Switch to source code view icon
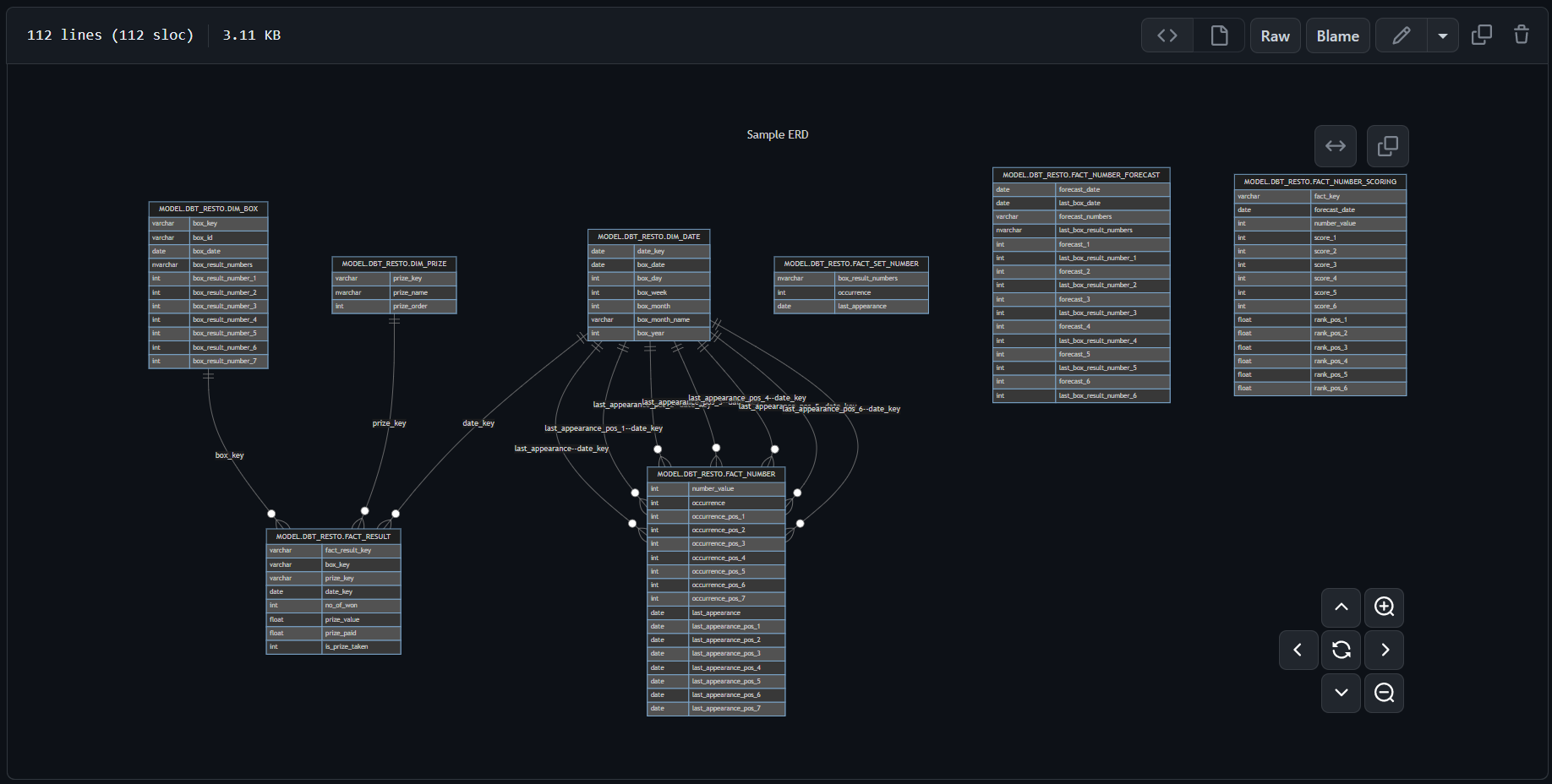The width and height of the screenshot is (1552, 784). coord(1167,35)
